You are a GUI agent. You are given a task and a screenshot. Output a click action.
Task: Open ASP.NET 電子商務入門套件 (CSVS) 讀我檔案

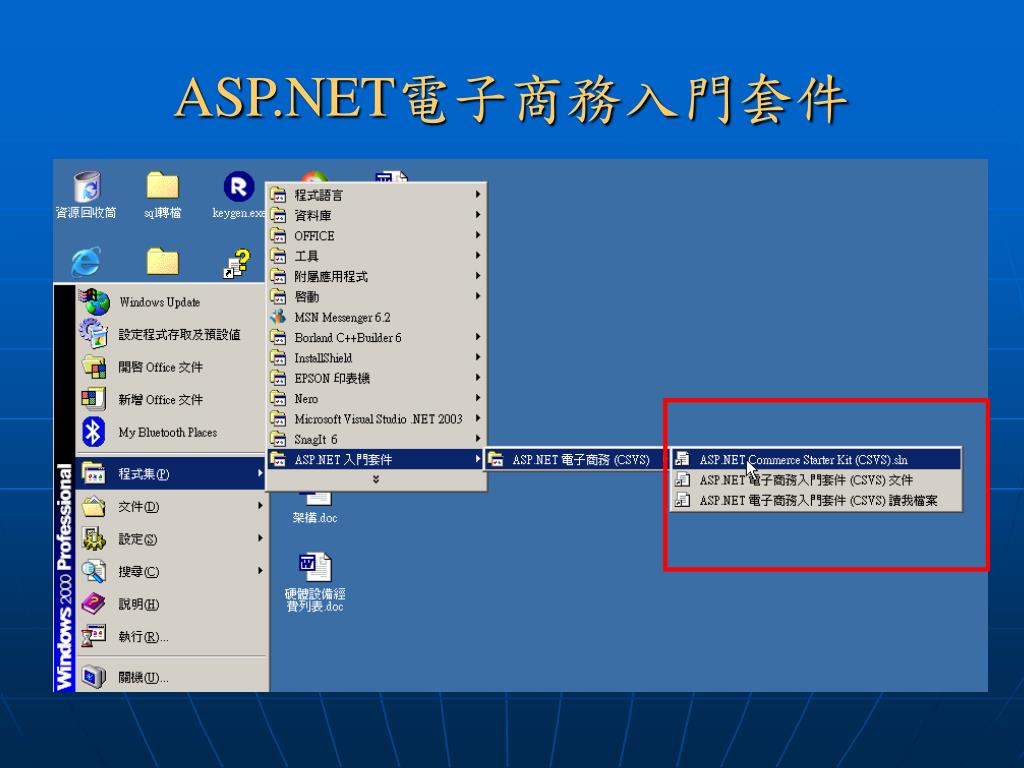(816, 500)
